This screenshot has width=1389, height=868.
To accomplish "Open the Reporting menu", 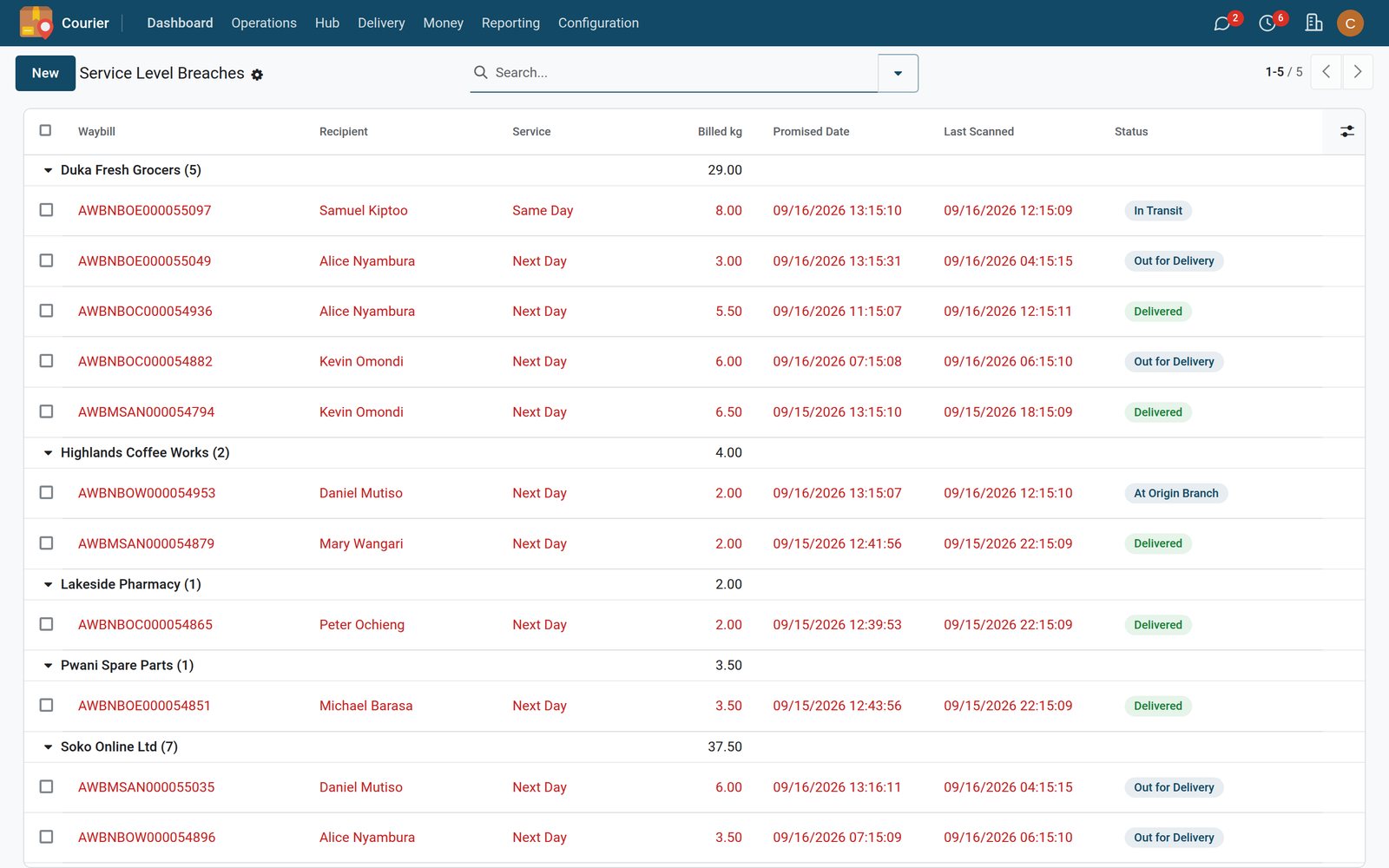I will (510, 23).
